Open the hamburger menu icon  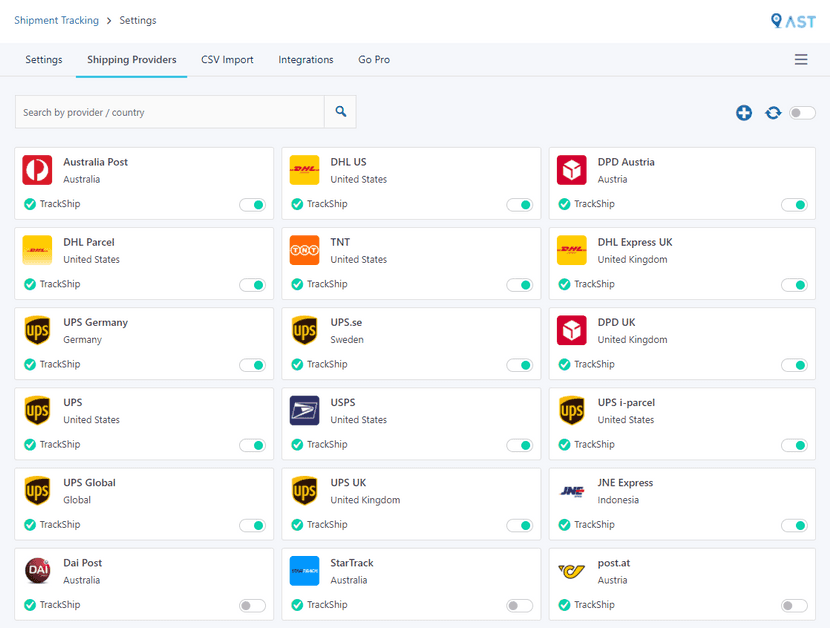[x=801, y=60]
